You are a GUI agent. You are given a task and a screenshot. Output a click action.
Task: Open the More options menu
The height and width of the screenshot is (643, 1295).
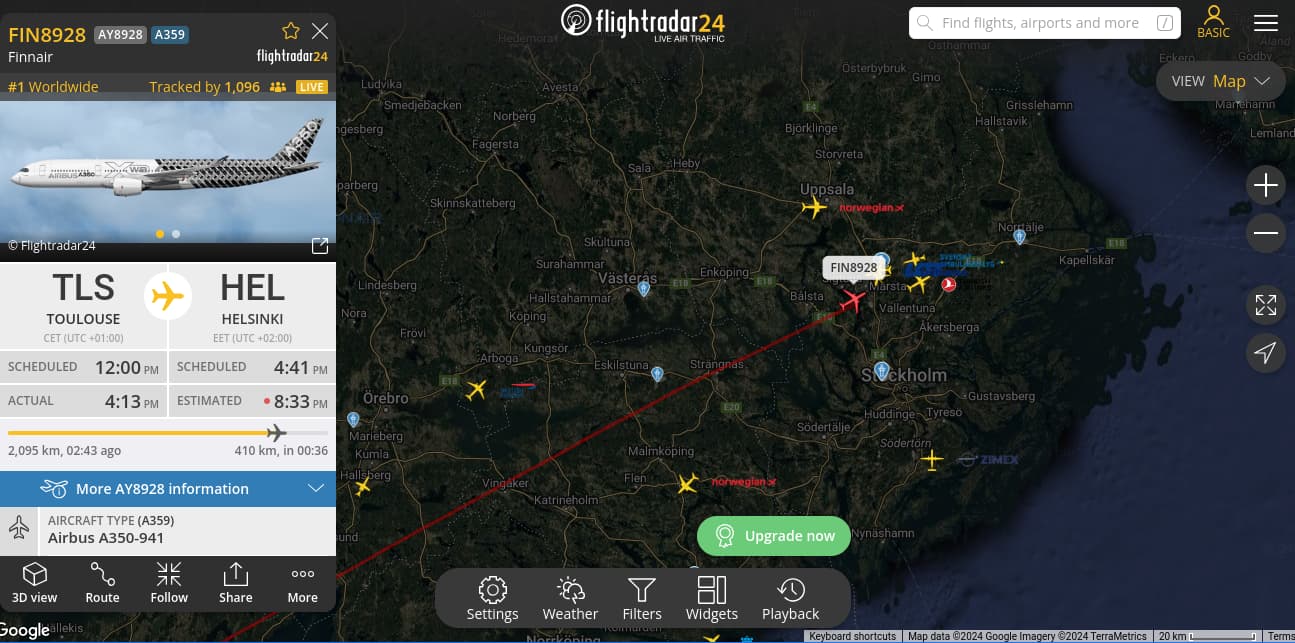click(303, 583)
